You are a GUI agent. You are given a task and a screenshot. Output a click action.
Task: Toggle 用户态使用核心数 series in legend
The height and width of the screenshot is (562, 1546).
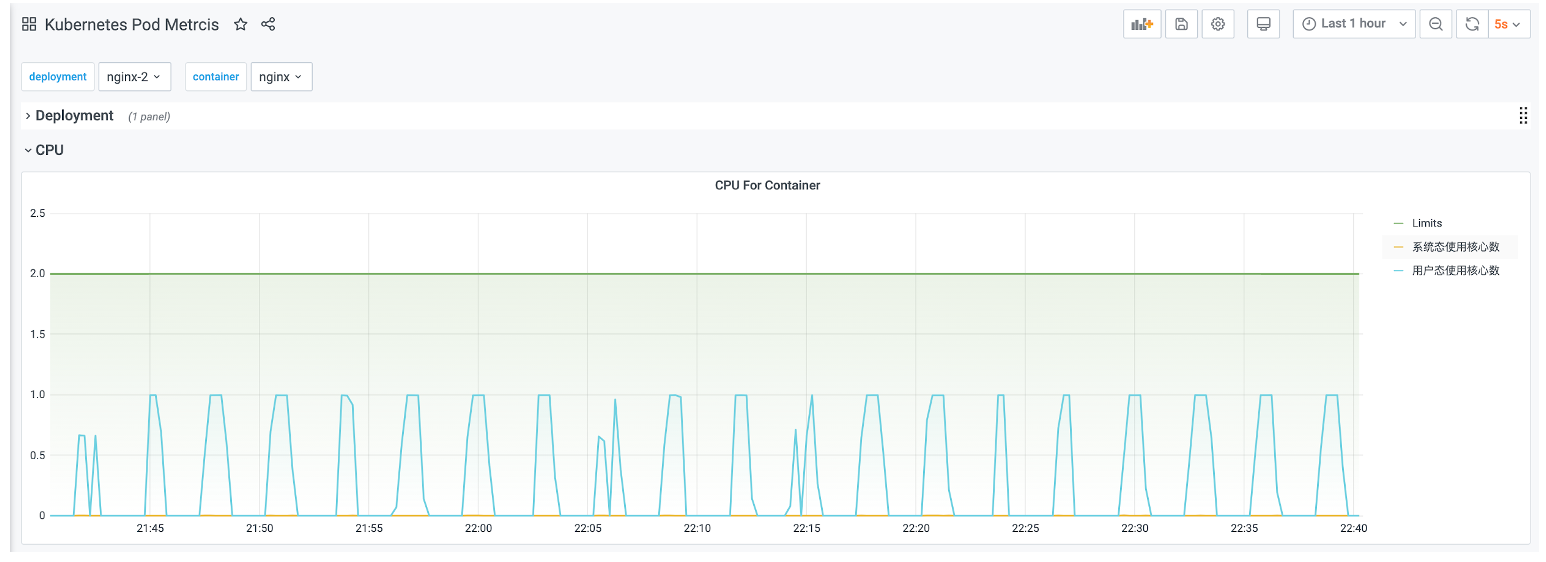(x=1455, y=271)
